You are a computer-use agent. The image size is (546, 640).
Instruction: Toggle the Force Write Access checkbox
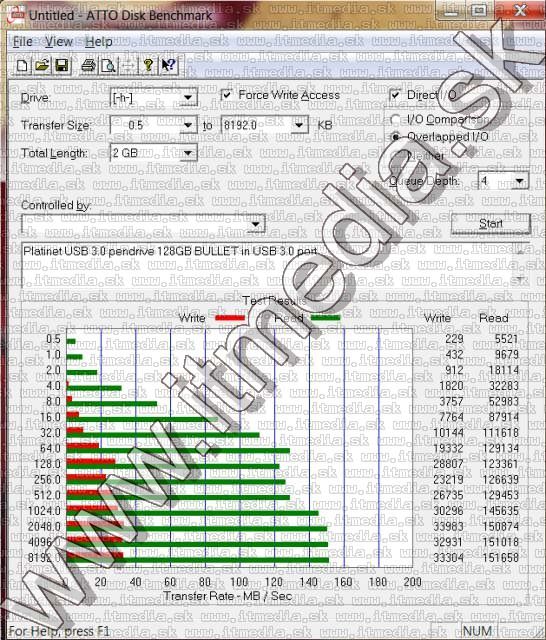(226, 95)
